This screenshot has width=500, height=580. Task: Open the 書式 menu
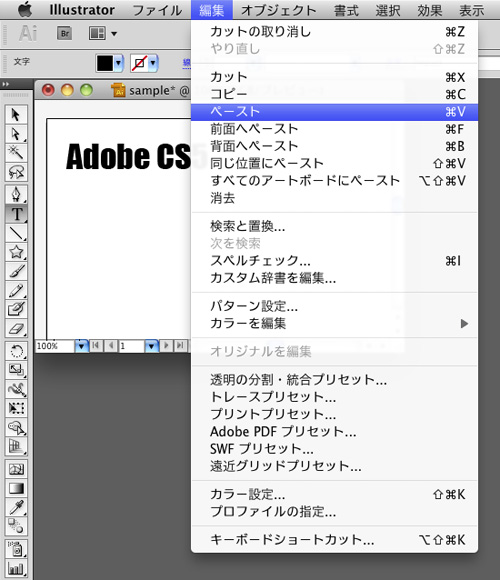(346, 10)
